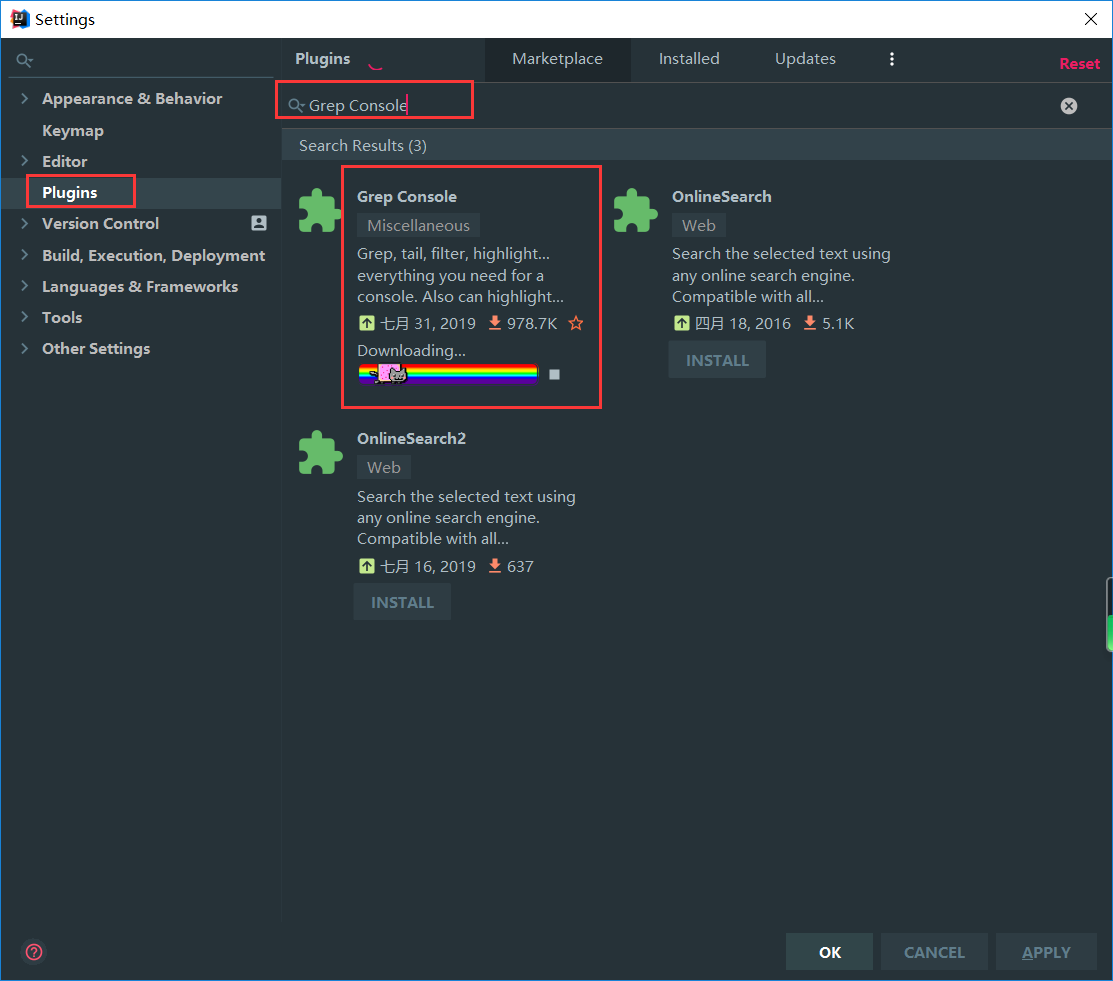Click the OnlineSearch plugin puzzle icon
1113x981 pixels.
click(x=635, y=211)
